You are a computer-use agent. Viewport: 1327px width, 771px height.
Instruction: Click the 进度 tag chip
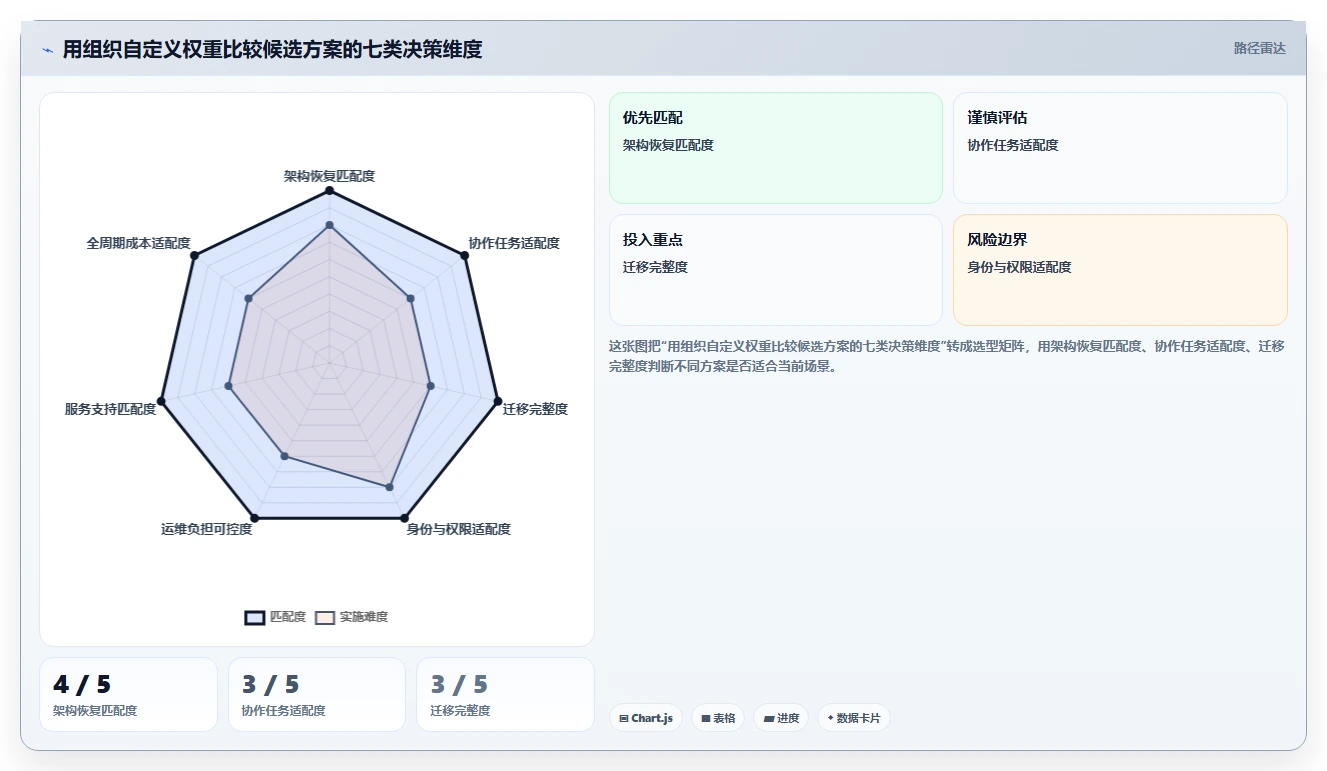click(x=781, y=718)
